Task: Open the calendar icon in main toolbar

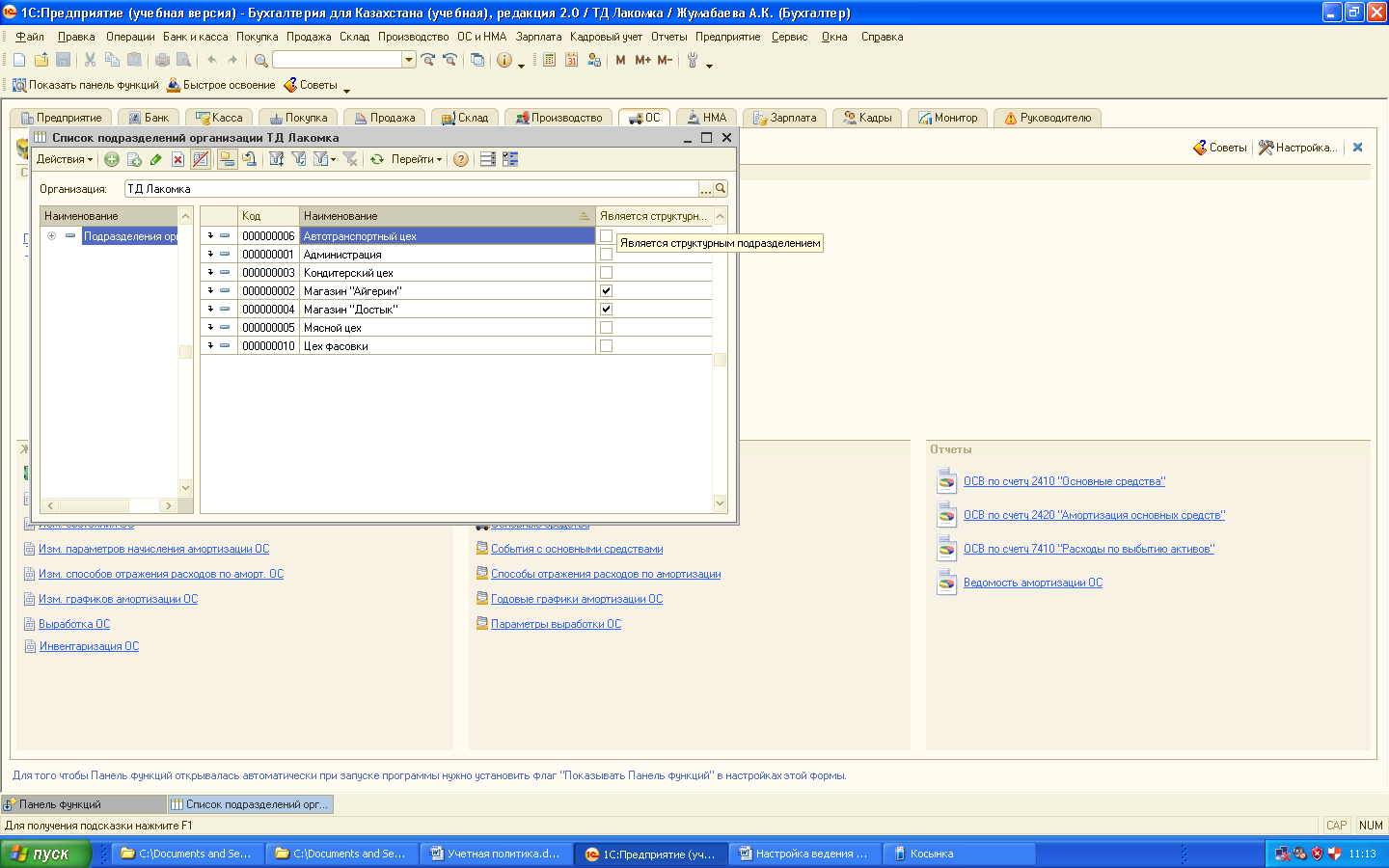Action: click(x=571, y=60)
